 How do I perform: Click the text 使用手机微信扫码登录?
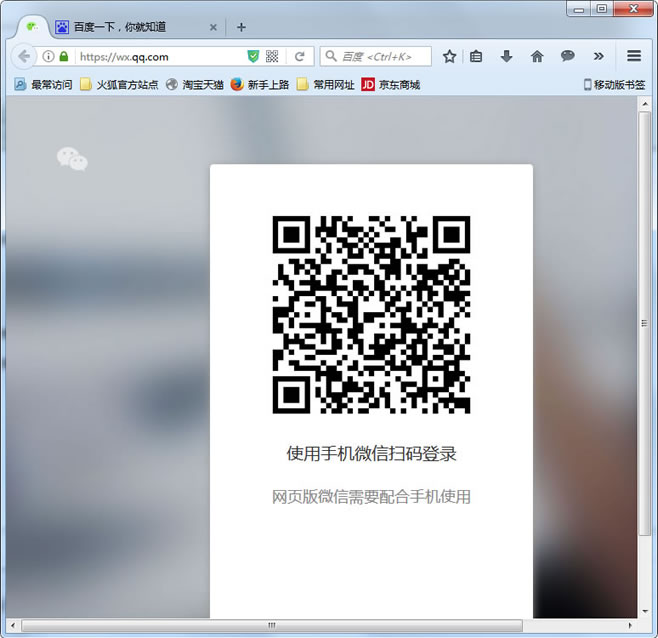coord(371,454)
